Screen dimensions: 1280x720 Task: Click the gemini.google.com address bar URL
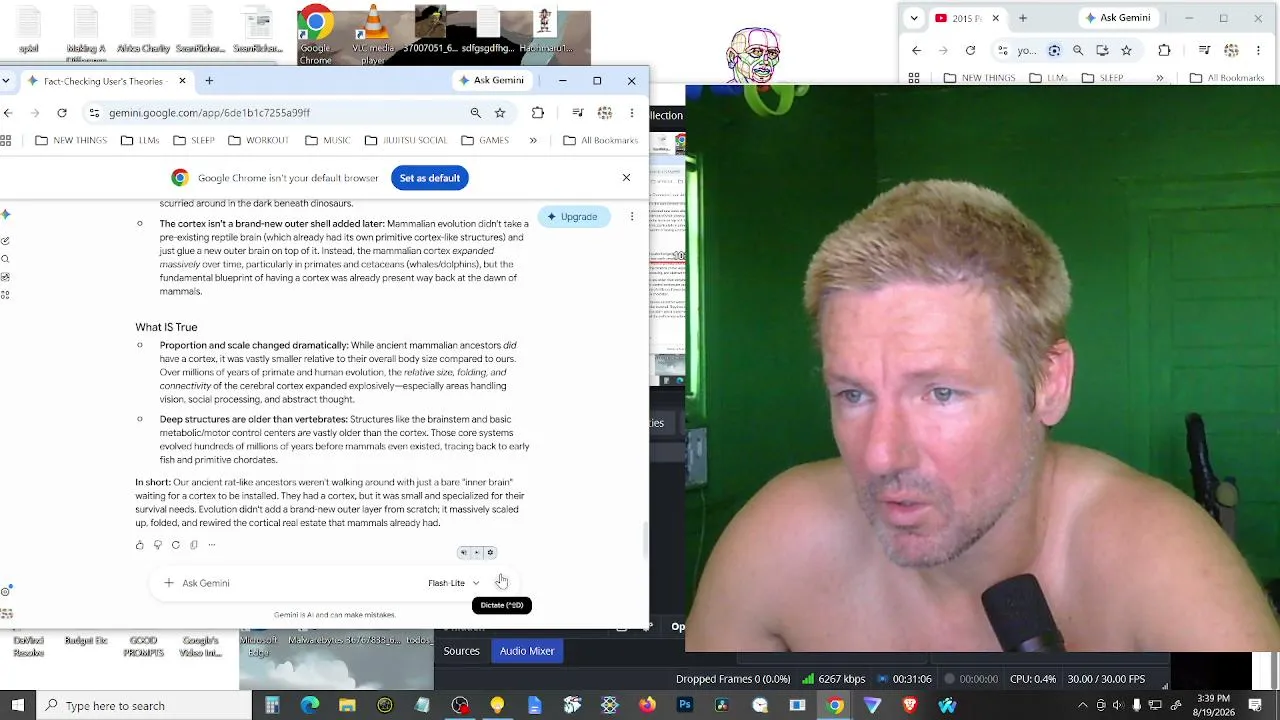tap(209, 113)
